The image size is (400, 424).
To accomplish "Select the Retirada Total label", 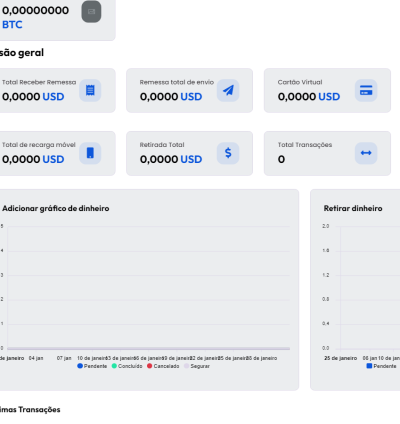I will [x=162, y=145].
